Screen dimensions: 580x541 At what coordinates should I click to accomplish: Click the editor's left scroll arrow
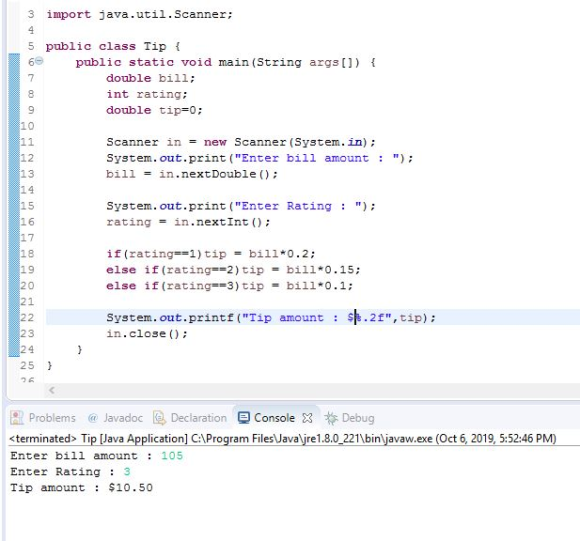point(52,390)
